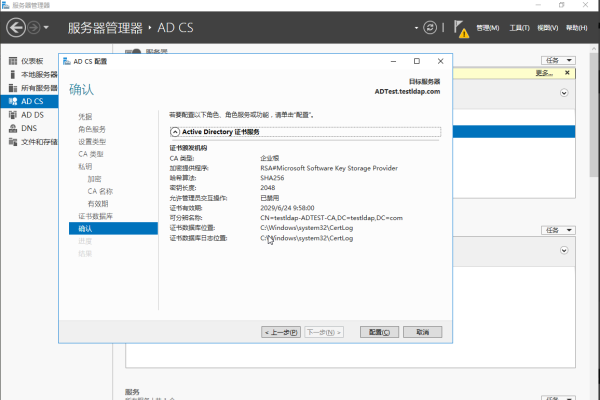Viewport: 600px width, 400px height.
Task: Click the refresh icon in the header
Action: click(430, 28)
